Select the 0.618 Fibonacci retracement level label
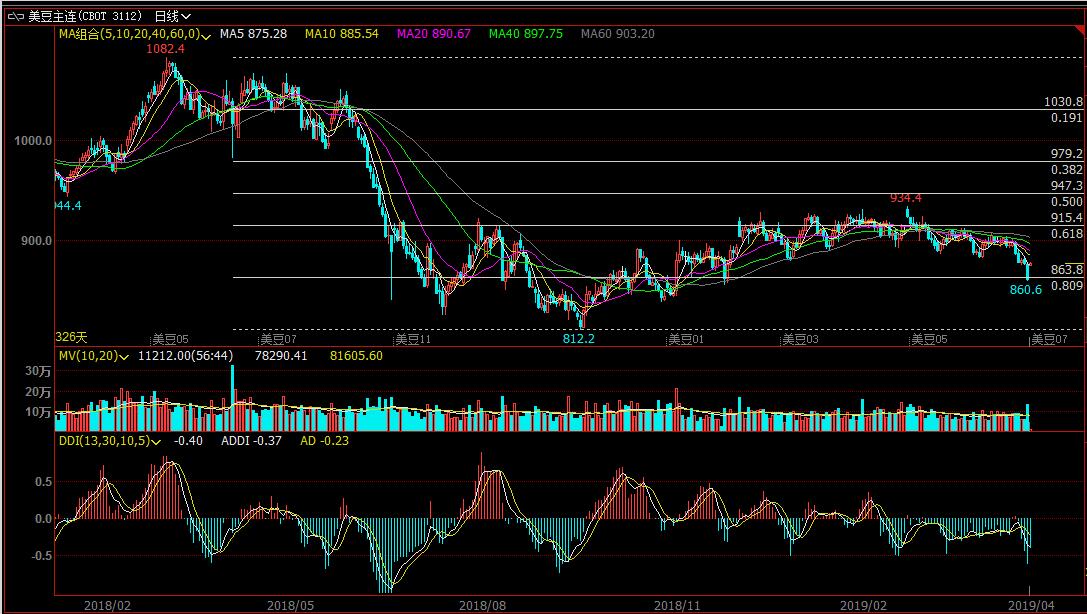The height and width of the screenshot is (614, 1087). 1067,233
